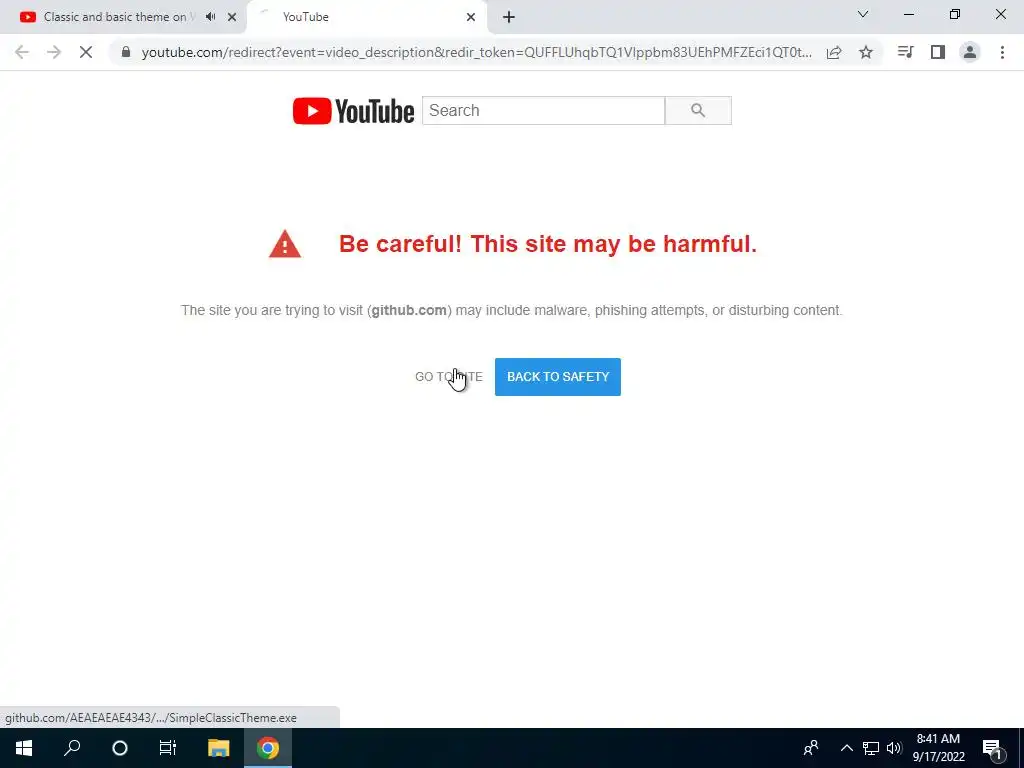Click the YouTube logo
This screenshot has height=768, width=1024.
353,111
